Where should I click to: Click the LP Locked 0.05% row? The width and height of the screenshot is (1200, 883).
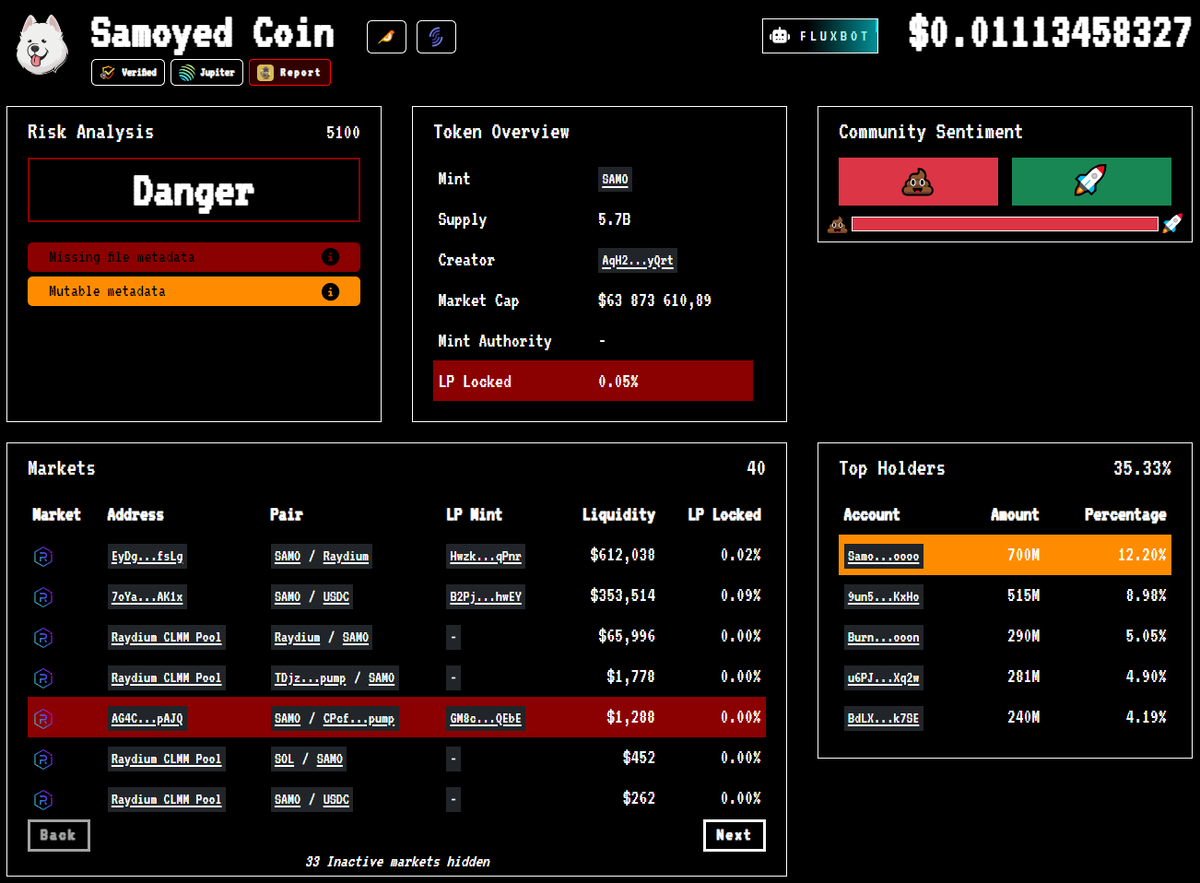point(593,381)
